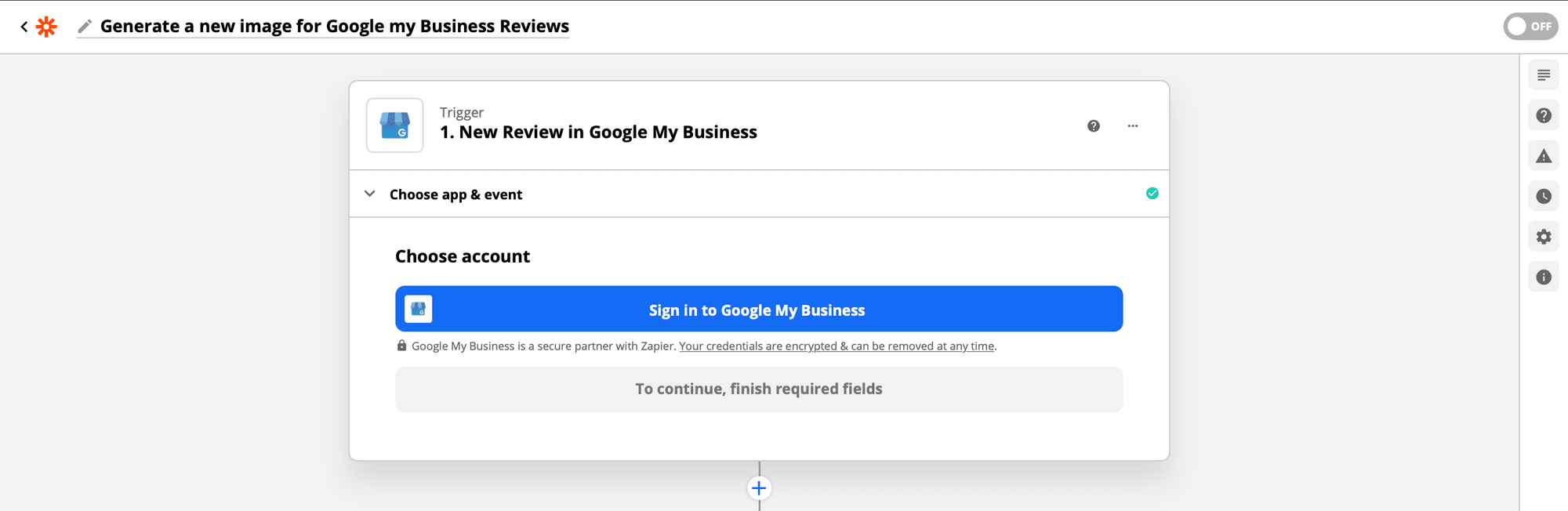Click the store icon inside sign-in button

419,309
